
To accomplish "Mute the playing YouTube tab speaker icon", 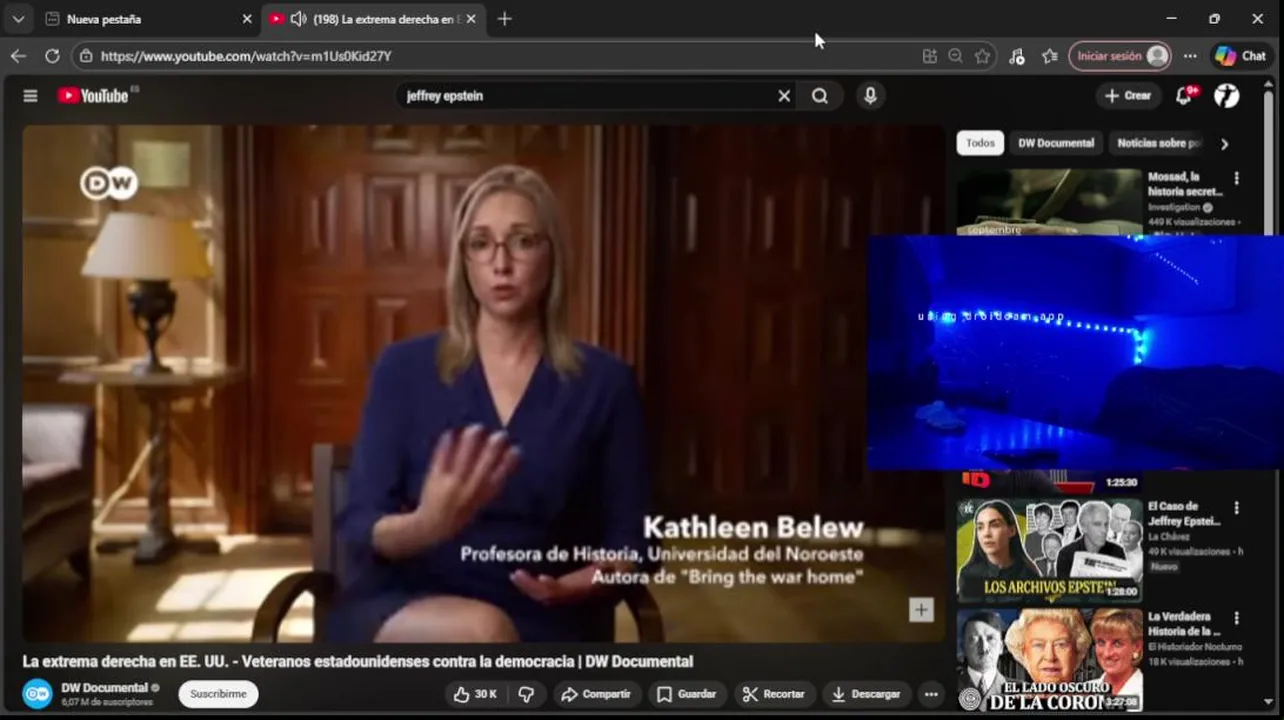I will [298, 19].
